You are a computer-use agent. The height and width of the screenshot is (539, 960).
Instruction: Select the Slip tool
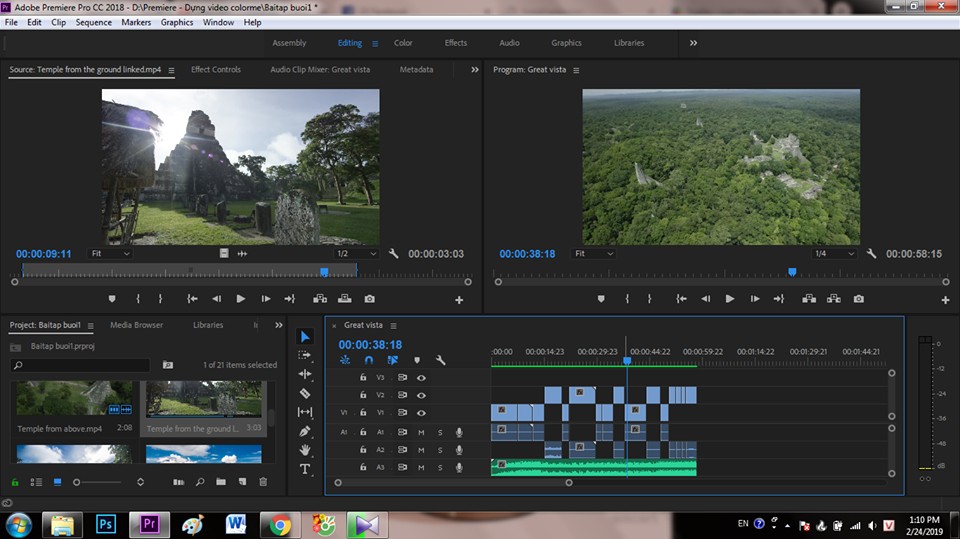[305, 412]
